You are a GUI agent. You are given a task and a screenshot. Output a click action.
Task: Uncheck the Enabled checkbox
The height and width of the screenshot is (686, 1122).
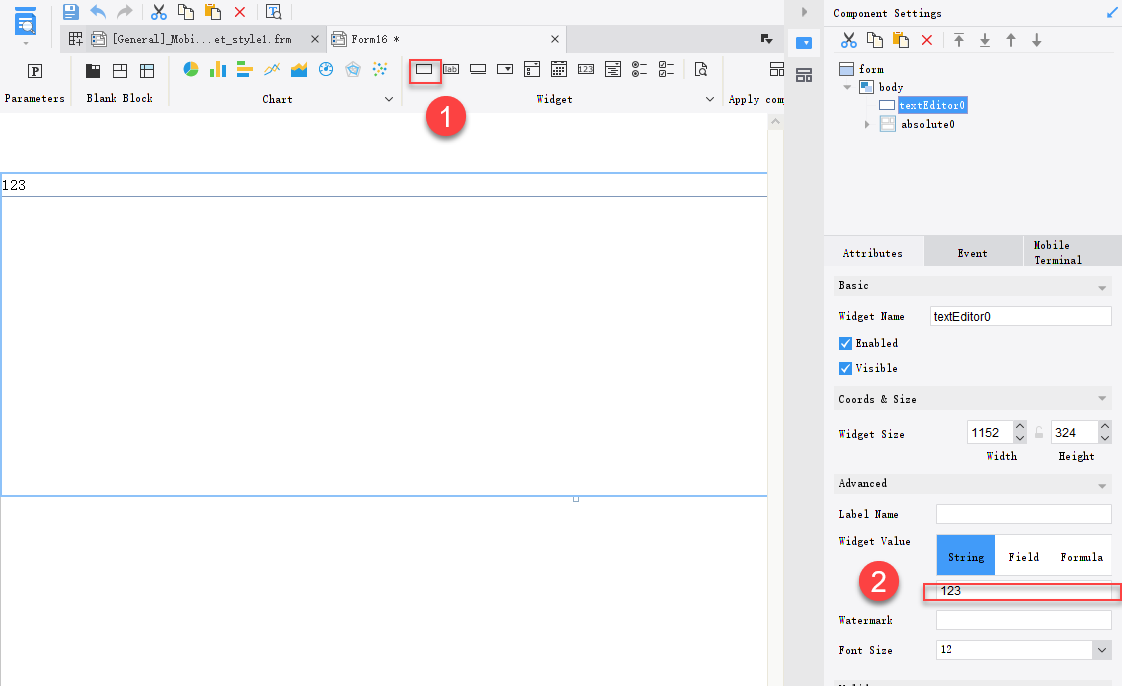click(x=845, y=343)
